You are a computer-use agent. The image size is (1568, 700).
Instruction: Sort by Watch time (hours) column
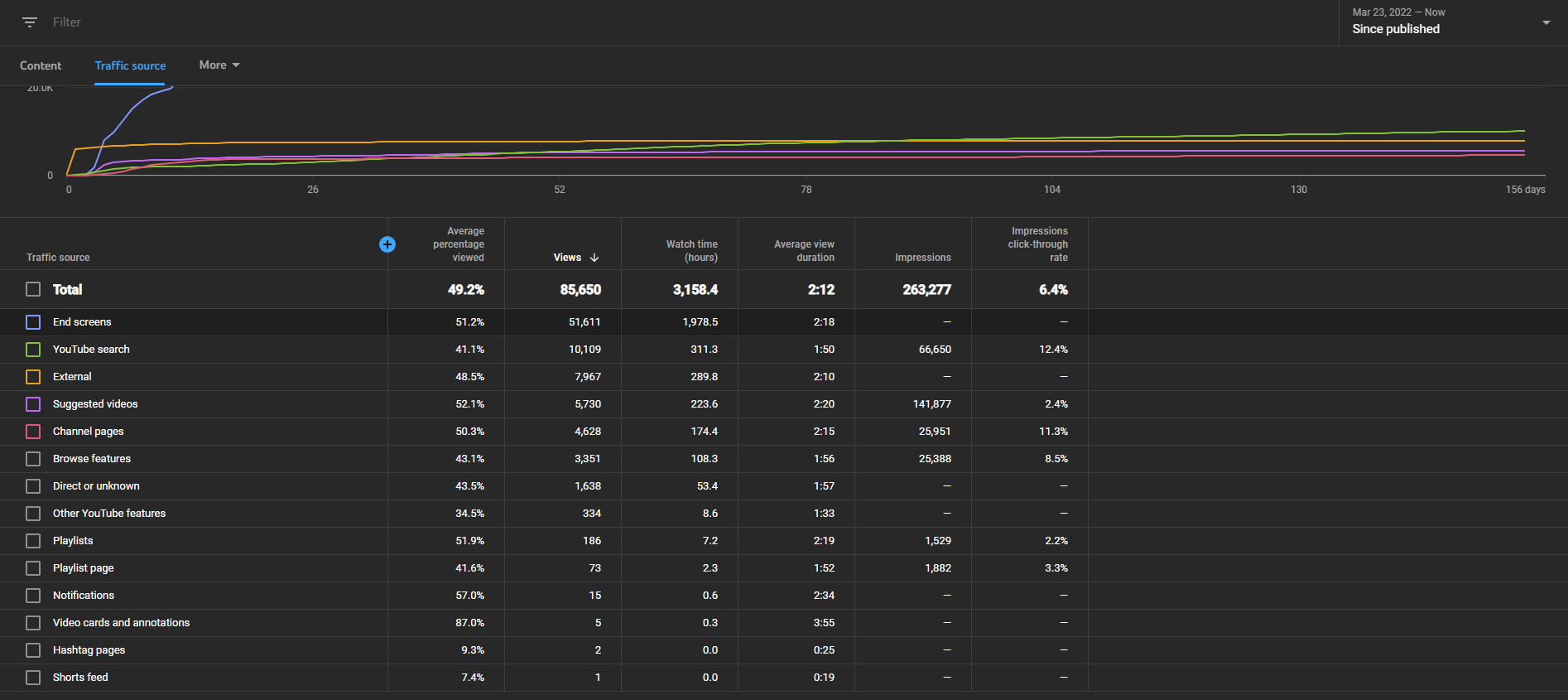tap(691, 251)
